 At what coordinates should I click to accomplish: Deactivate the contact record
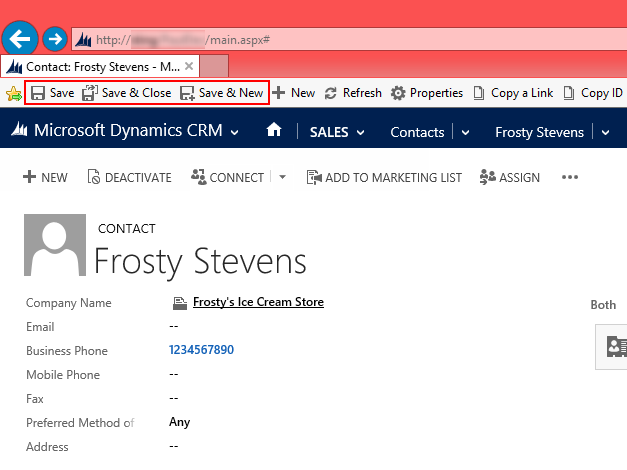pyautogui.click(x=129, y=177)
